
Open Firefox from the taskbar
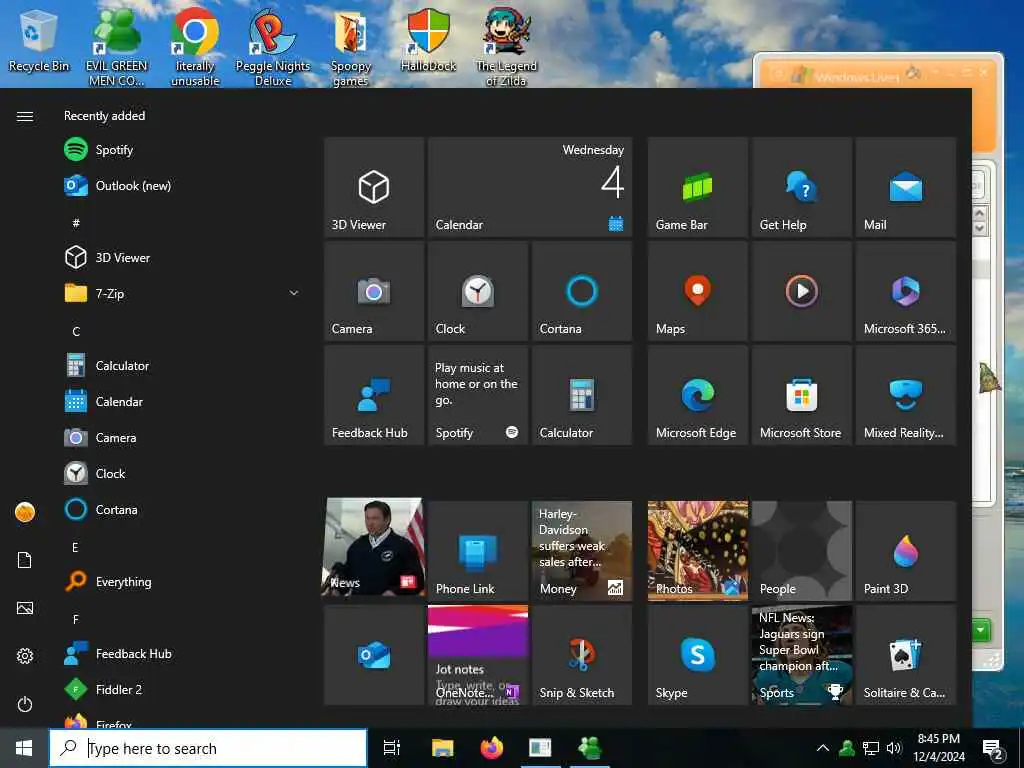(492, 748)
